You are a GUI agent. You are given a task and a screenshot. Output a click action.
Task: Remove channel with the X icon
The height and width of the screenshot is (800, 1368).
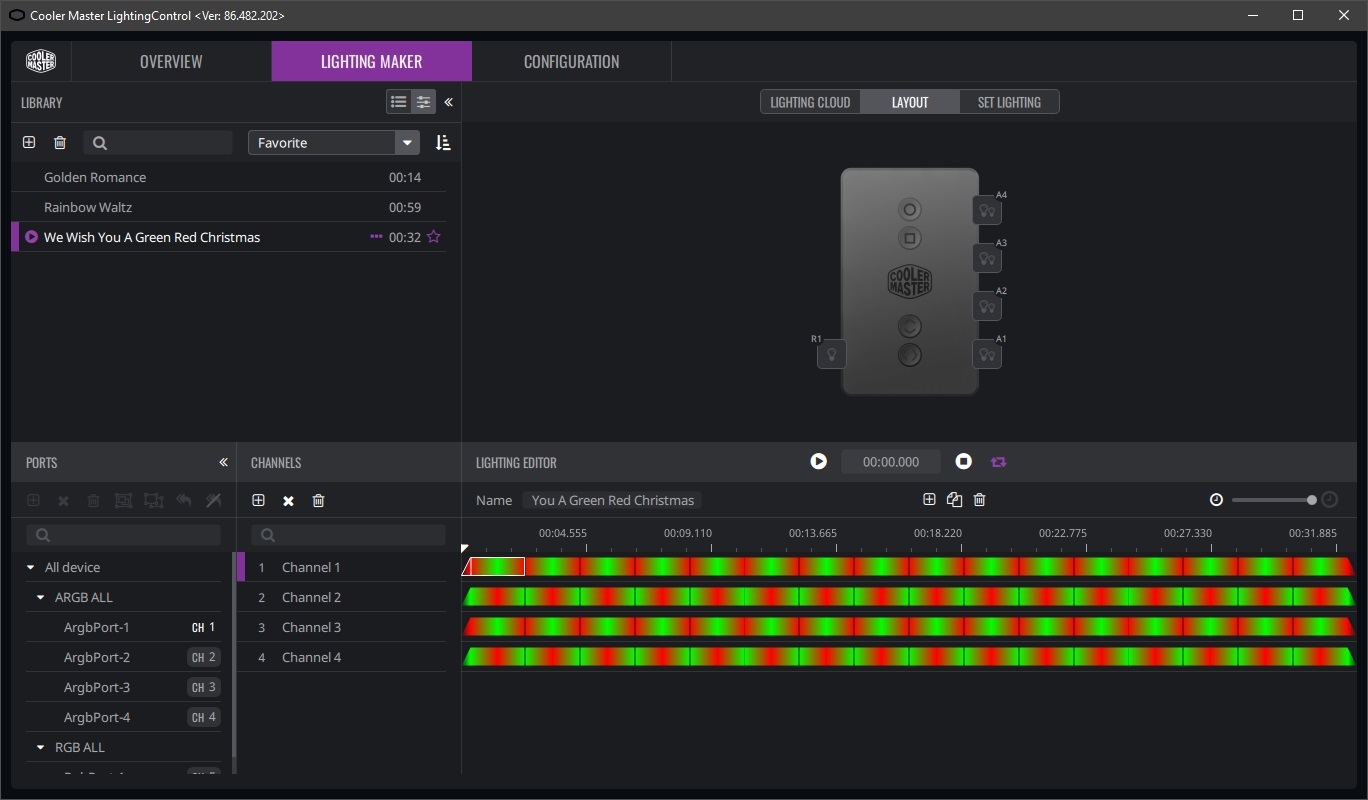[x=288, y=501]
